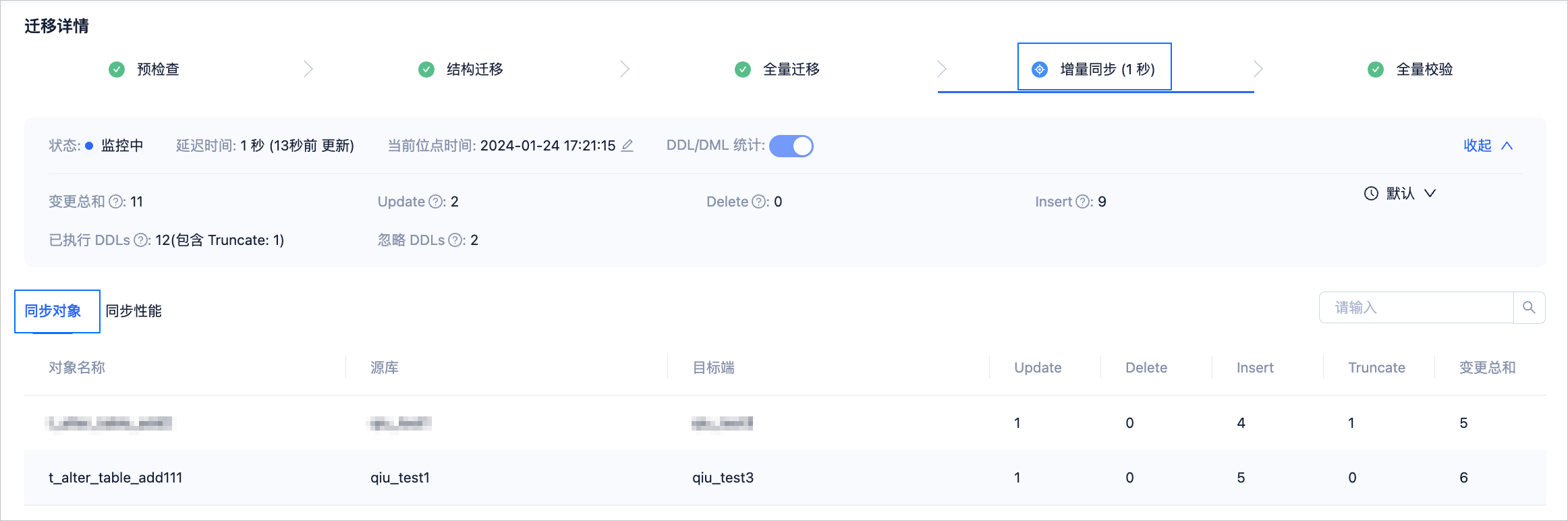Click the 请输入 search input field

click(x=1416, y=308)
